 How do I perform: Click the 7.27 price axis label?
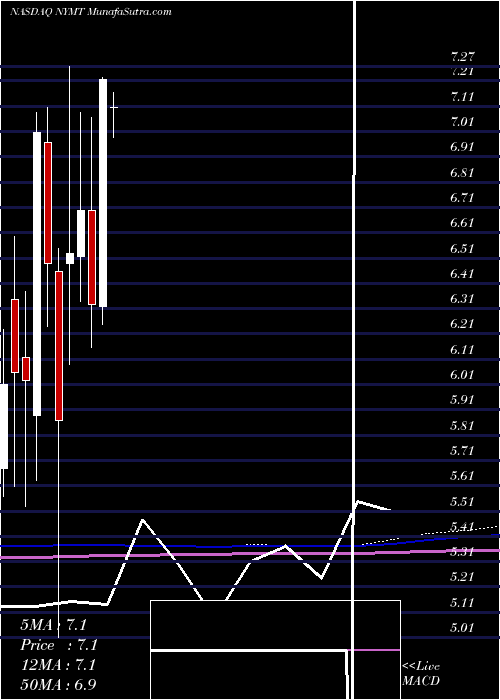[462, 57]
